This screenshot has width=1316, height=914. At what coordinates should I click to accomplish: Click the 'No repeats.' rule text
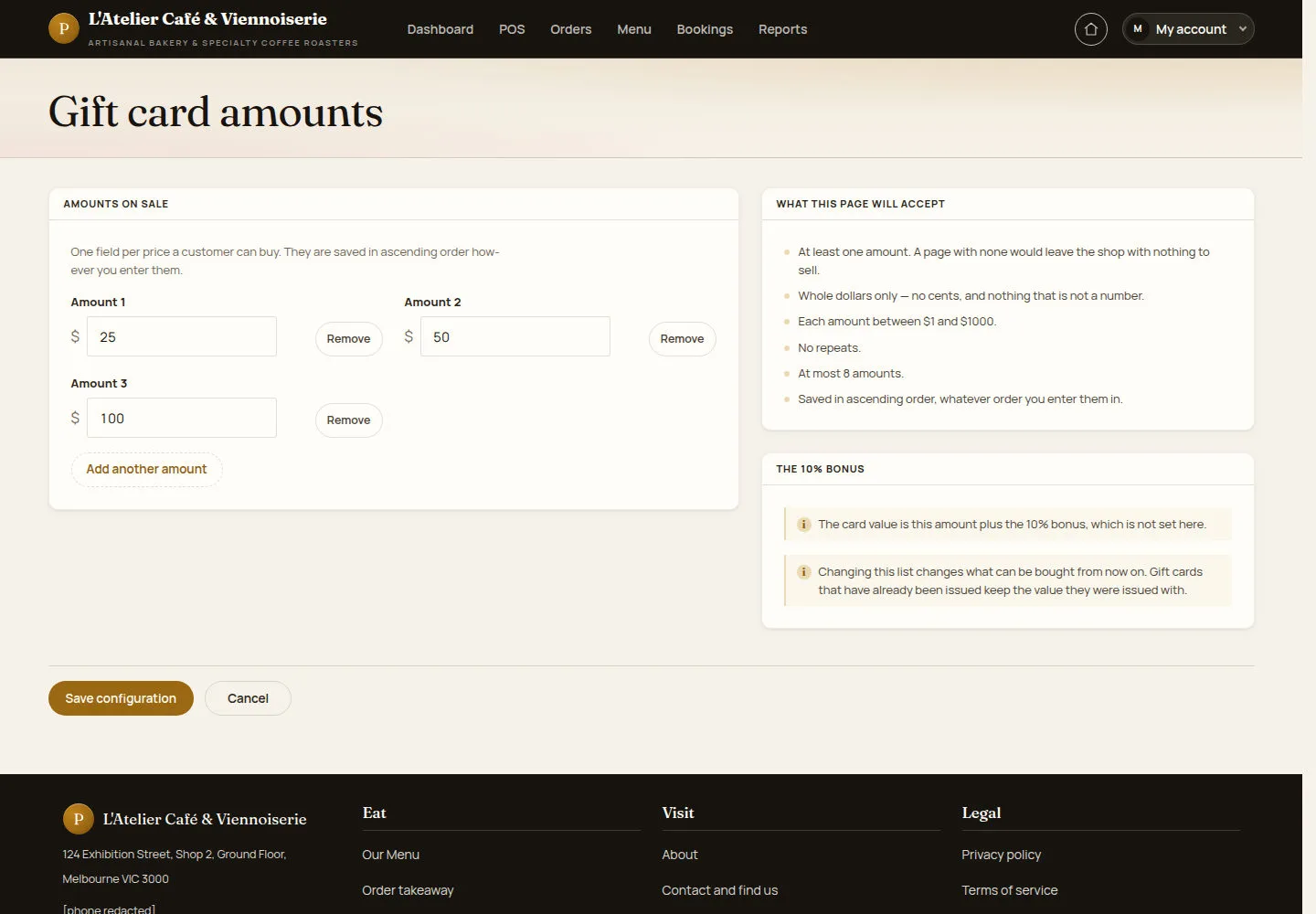pyautogui.click(x=829, y=348)
